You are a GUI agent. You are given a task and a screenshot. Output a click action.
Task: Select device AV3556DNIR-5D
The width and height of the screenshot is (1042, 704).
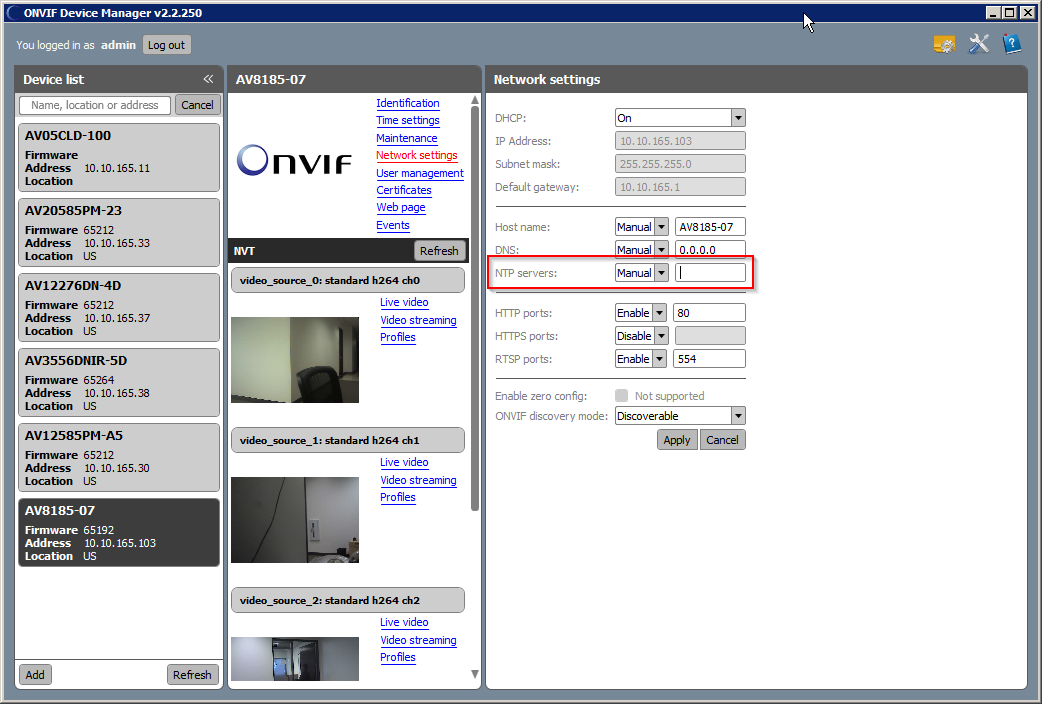(x=119, y=383)
